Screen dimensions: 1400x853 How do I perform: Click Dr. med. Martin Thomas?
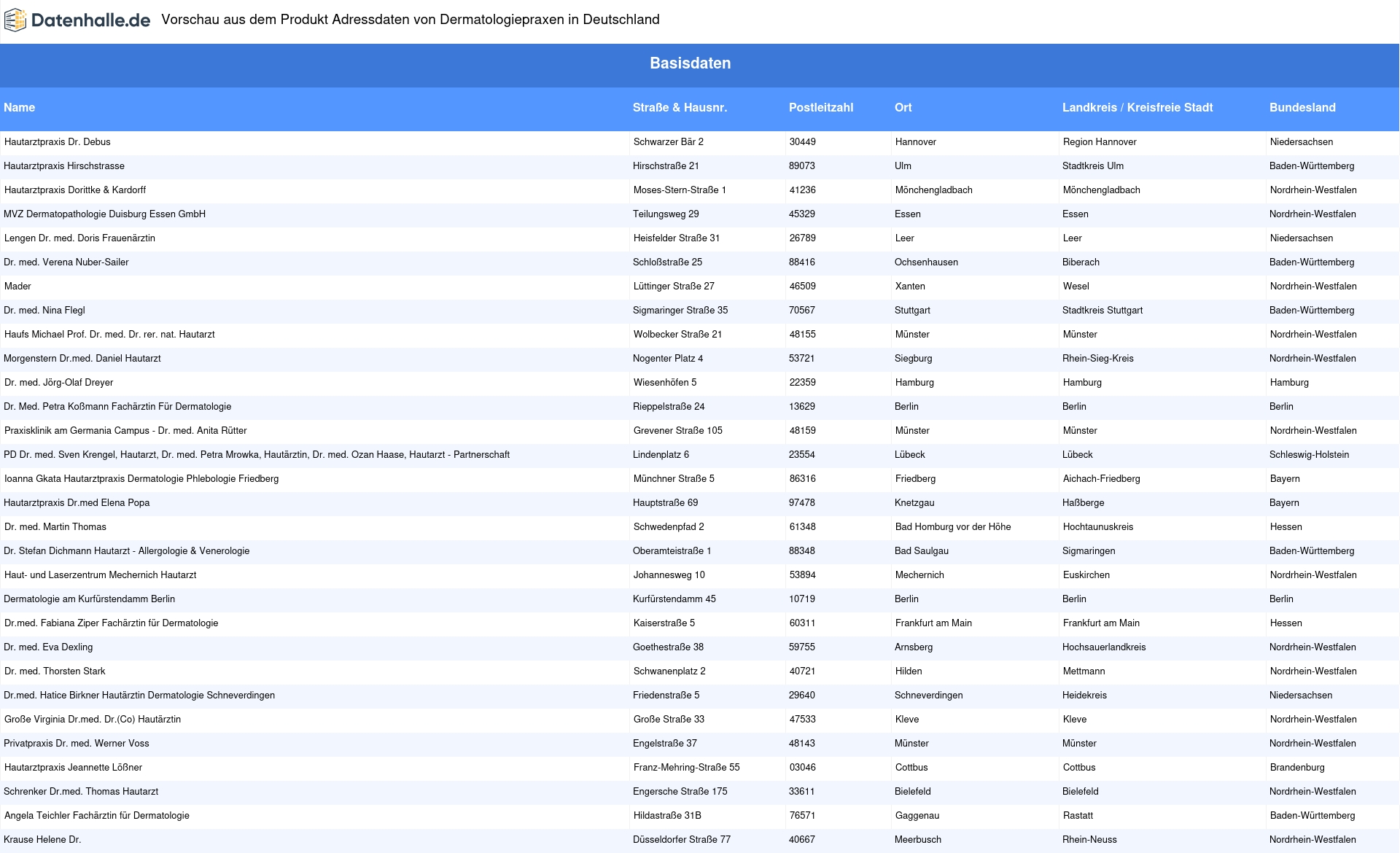[55, 527]
